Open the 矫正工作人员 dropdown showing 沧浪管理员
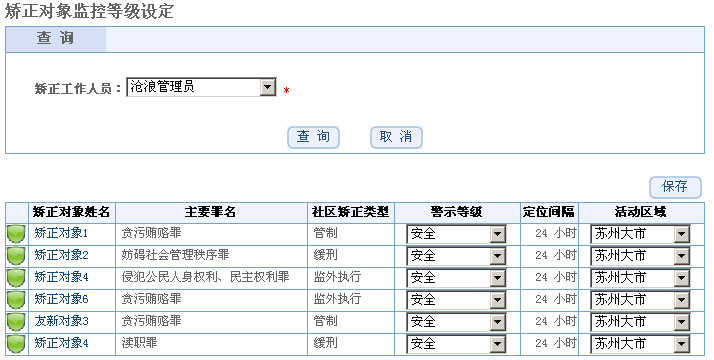Screen dimensions: 714x360 tap(201, 87)
